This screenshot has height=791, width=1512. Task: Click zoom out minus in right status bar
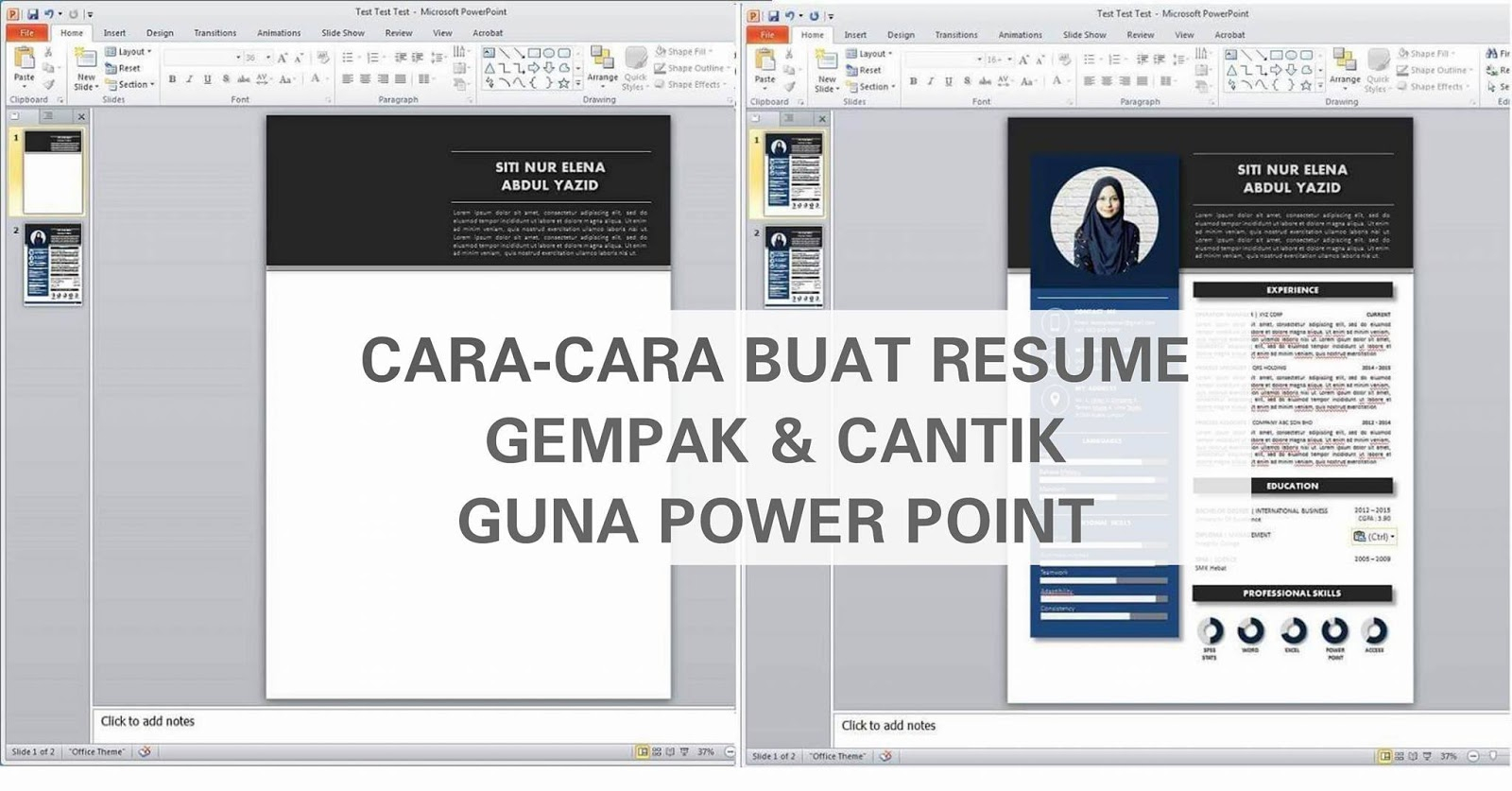pos(1472,757)
